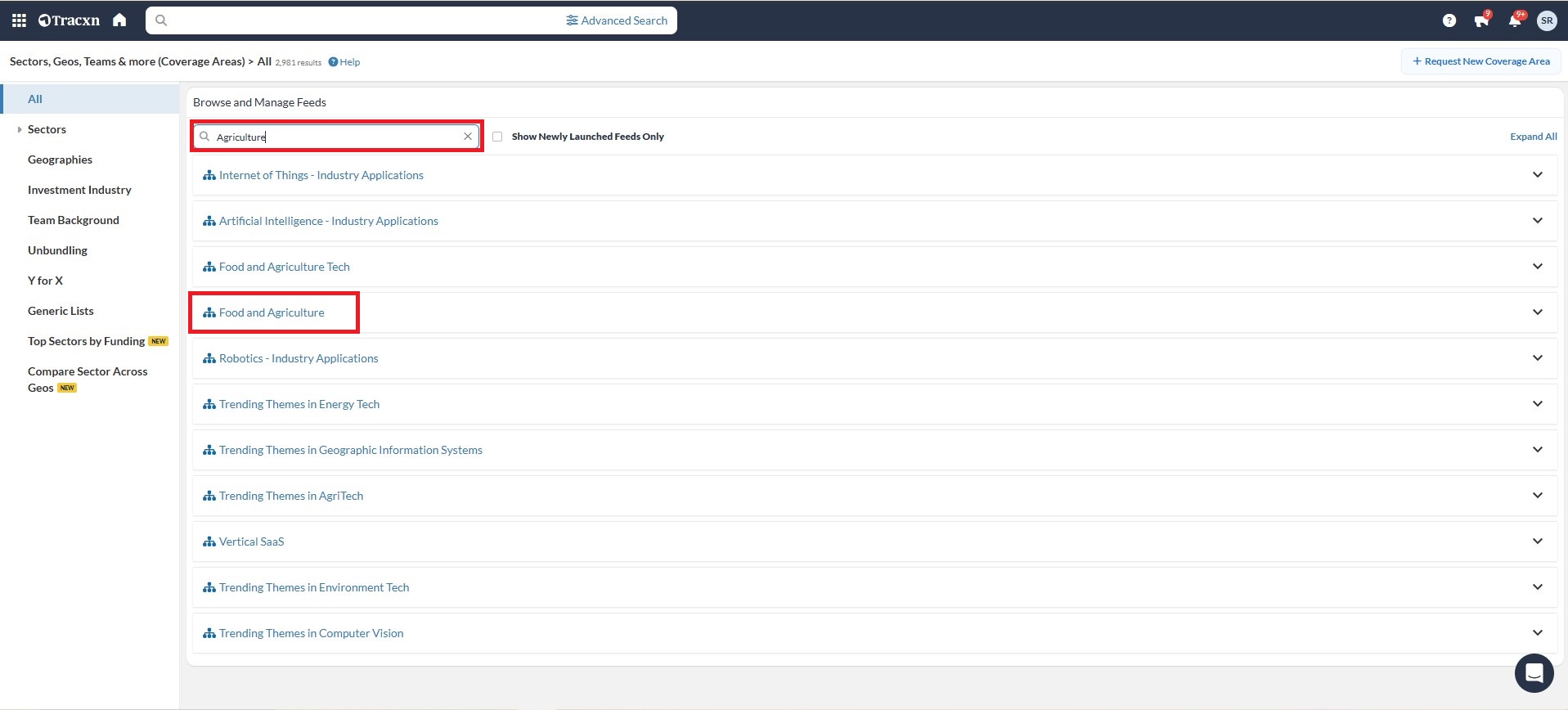Click the Tracxn logo

70,20
